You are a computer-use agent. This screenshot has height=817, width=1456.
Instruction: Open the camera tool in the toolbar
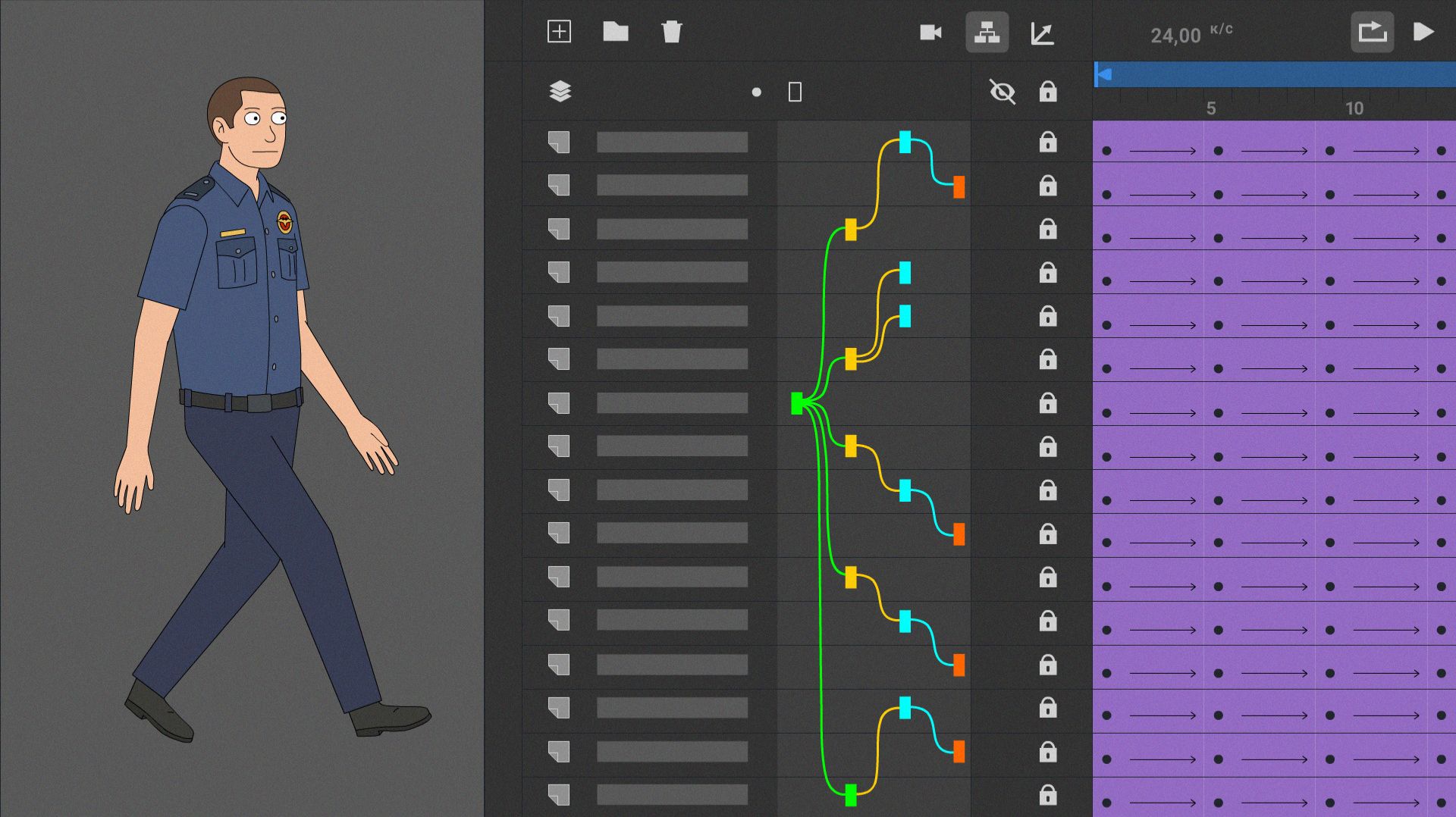click(x=930, y=33)
